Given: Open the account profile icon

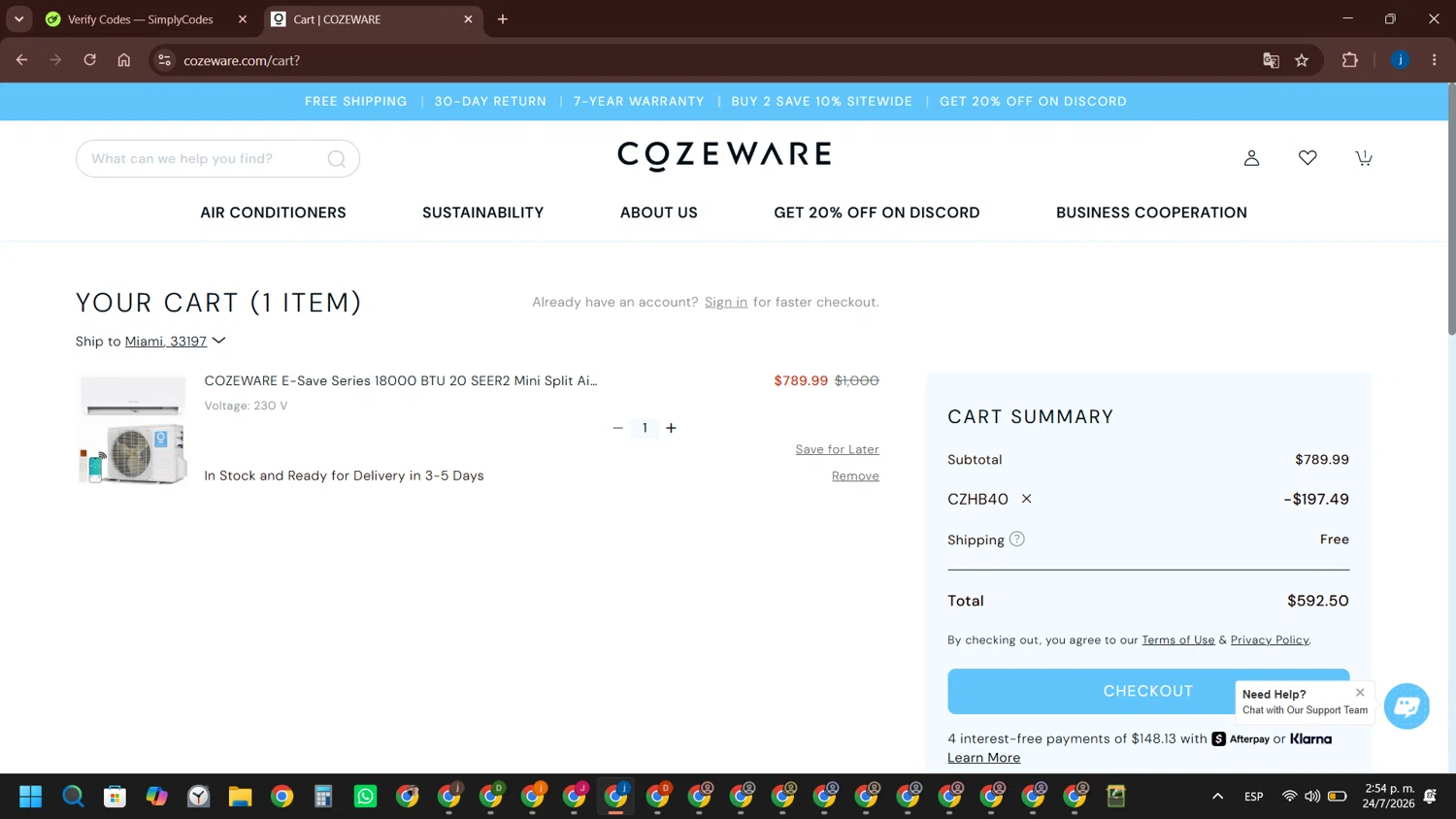Looking at the screenshot, I should click(x=1251, y=158).
